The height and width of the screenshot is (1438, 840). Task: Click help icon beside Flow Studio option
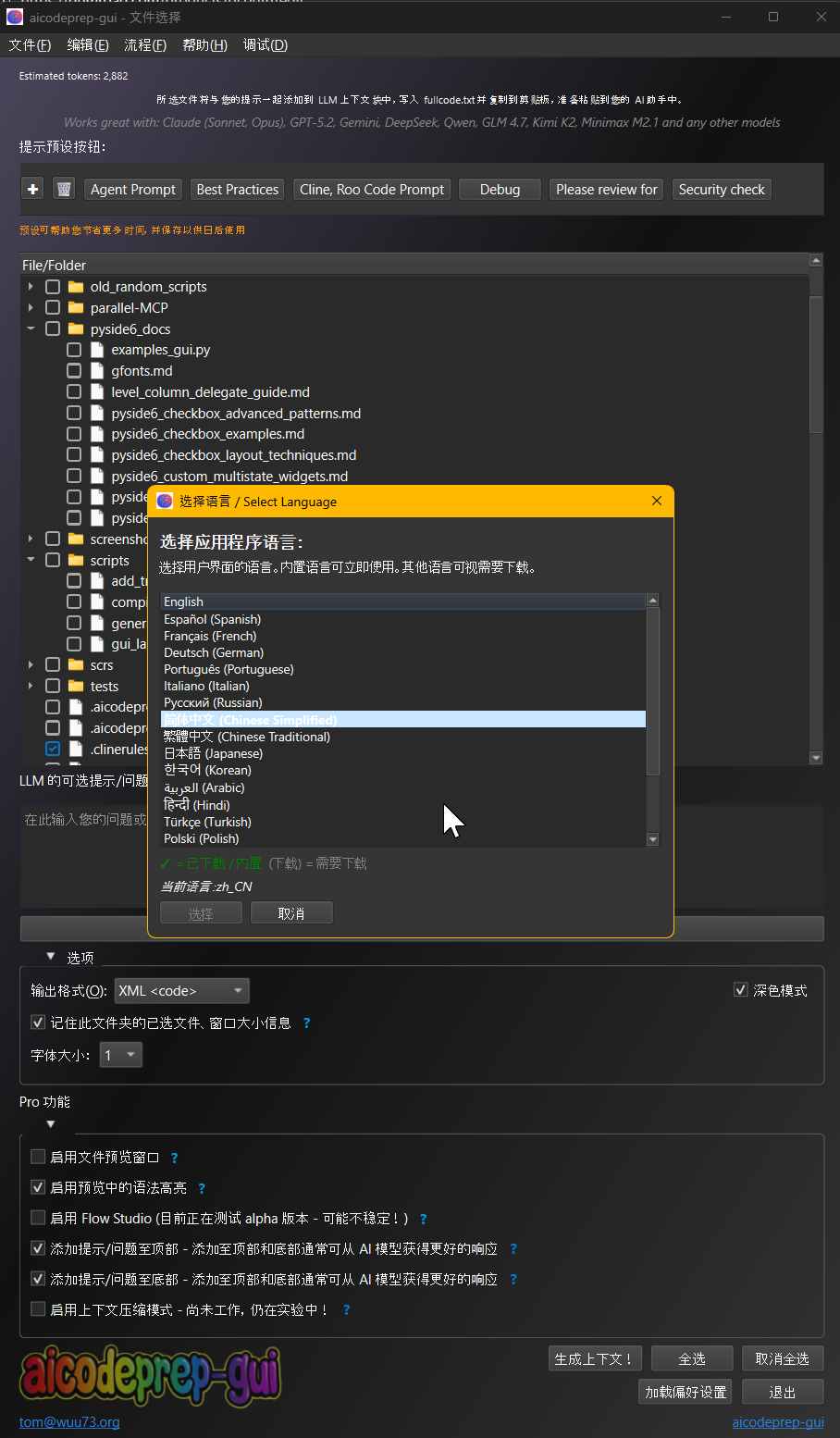tap(424, 1220)
